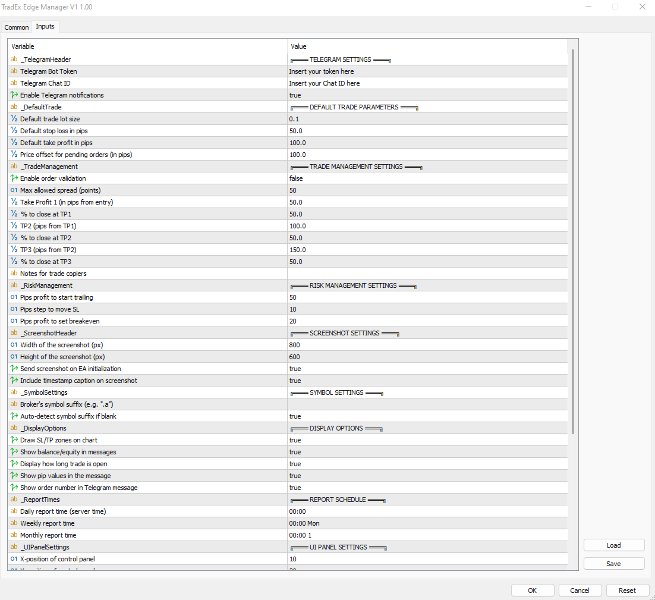The width and height of the screenshot is (655, 600).
Task: Click the Value column header
Action: [x=427, y=46]
